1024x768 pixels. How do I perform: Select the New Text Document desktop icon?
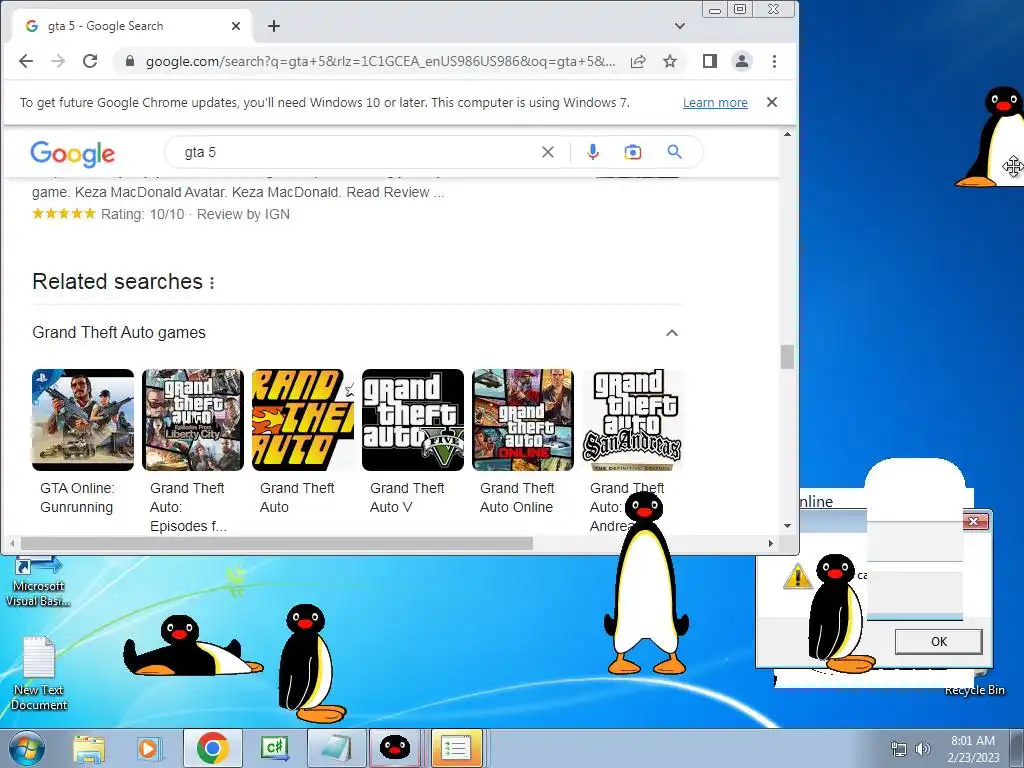tap(39, 673)
